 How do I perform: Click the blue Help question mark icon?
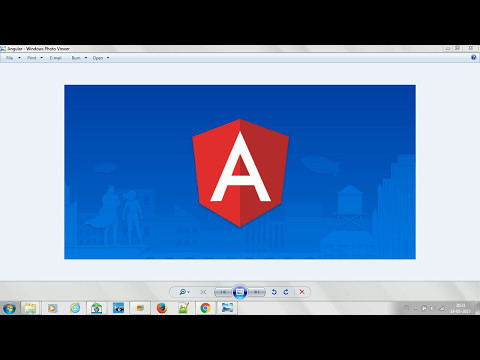[x=474, y=58]
